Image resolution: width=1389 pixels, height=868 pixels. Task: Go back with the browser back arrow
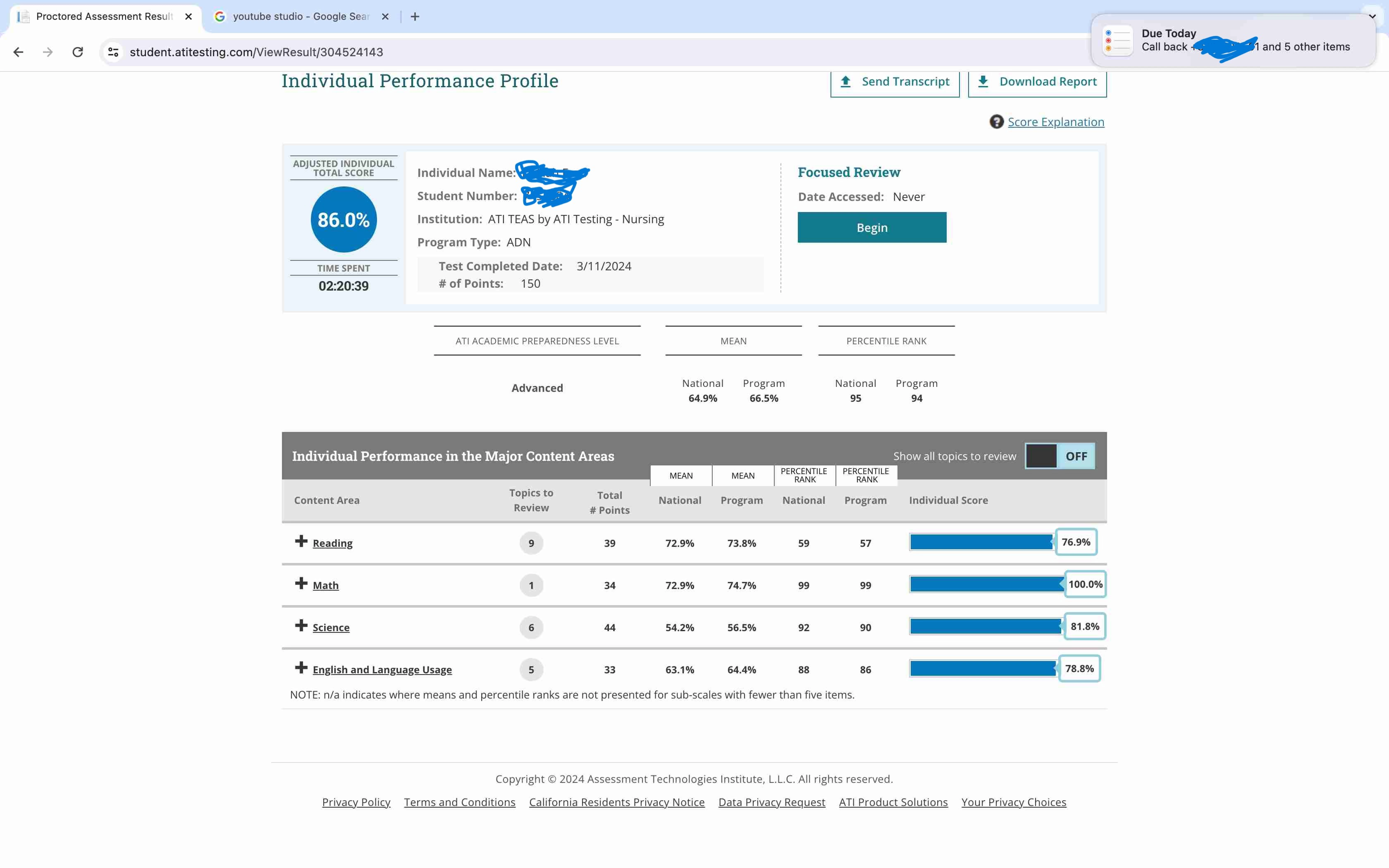point(18,52)
